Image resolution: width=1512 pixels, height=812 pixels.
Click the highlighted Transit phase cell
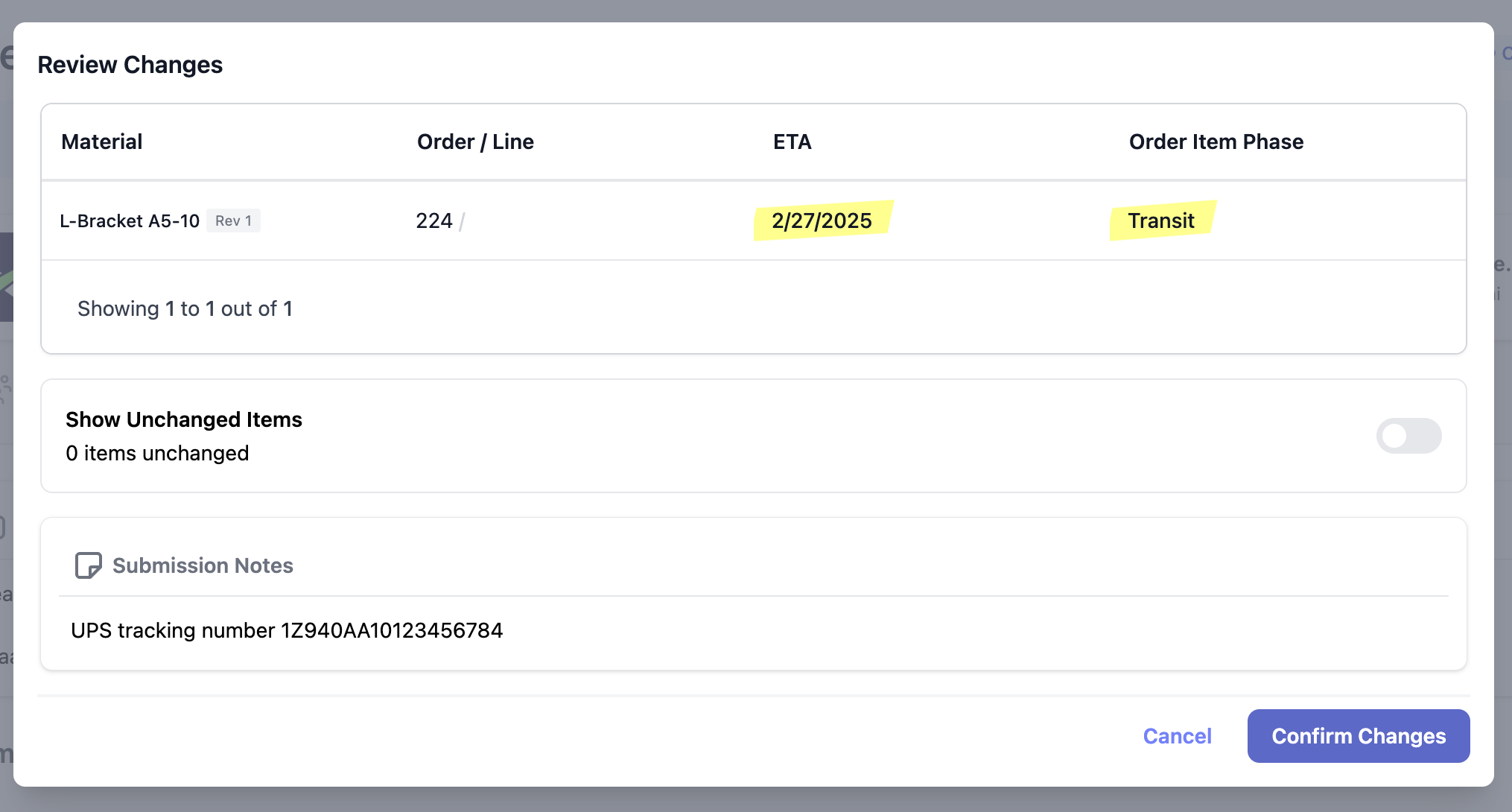coord(1160,221)
